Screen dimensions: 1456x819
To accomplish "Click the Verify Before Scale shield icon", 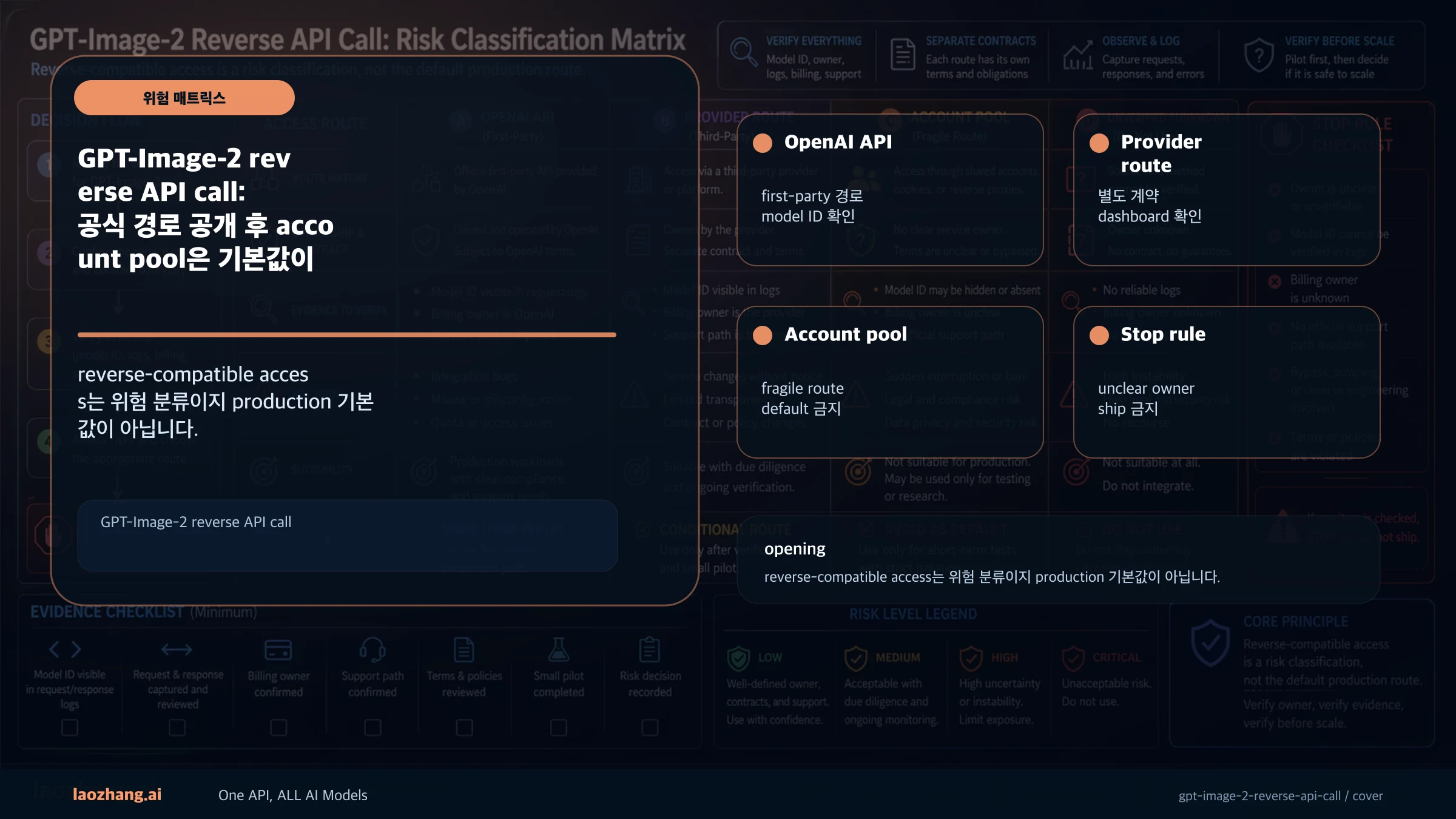I will click(x=1259, y=55).
